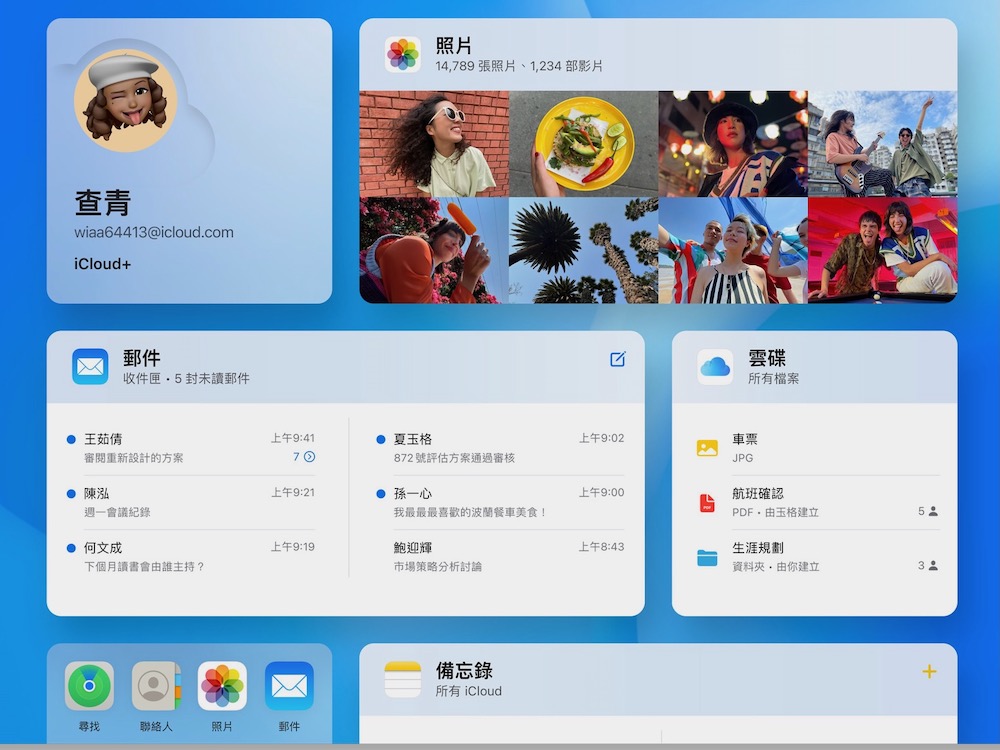This screenshot has height=750, width=1000.
Task: Open 陳泓's email 週一會議紀錄
Action: click(x=191, y=502)
